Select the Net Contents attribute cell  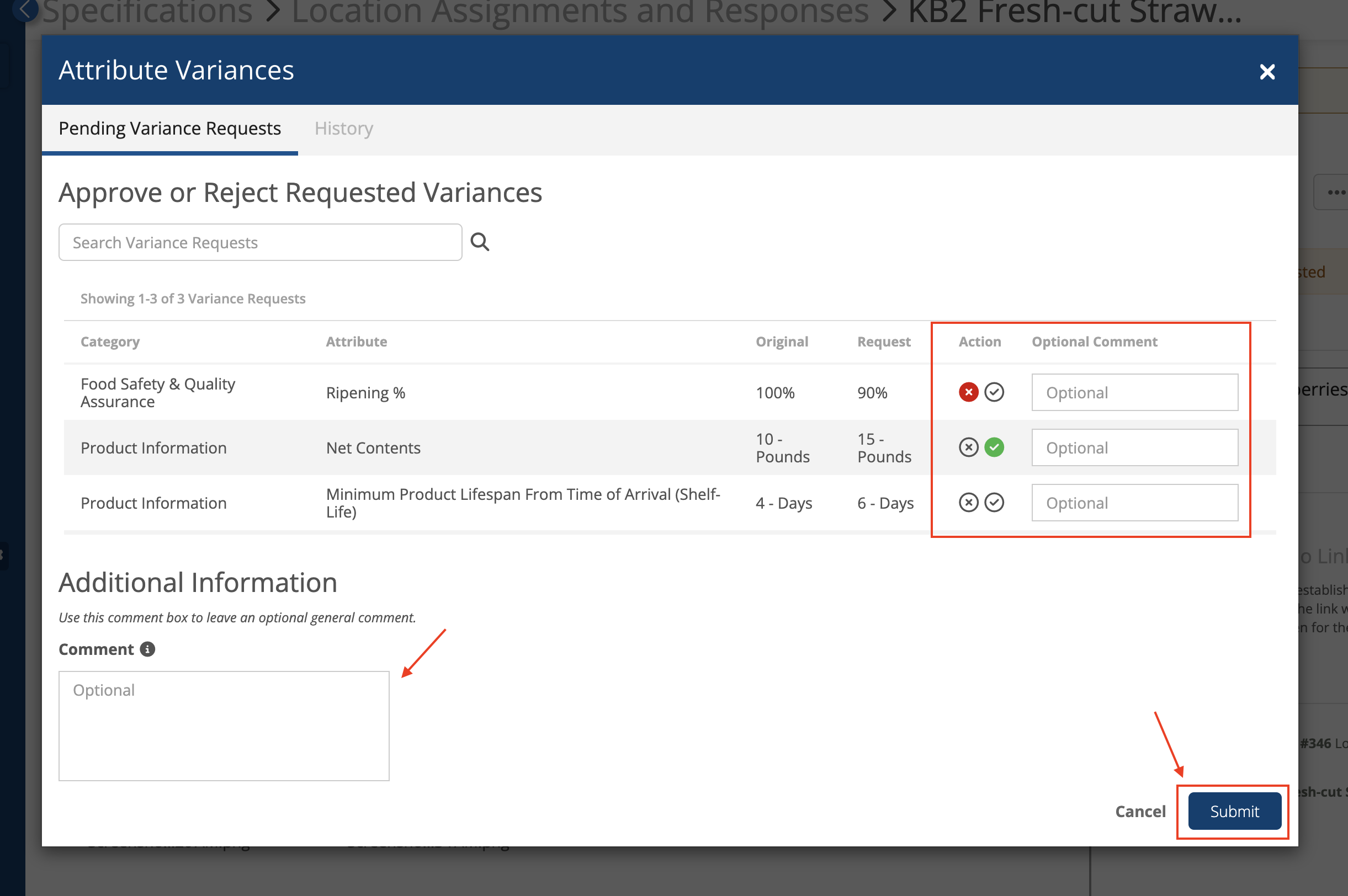(373, 447)
